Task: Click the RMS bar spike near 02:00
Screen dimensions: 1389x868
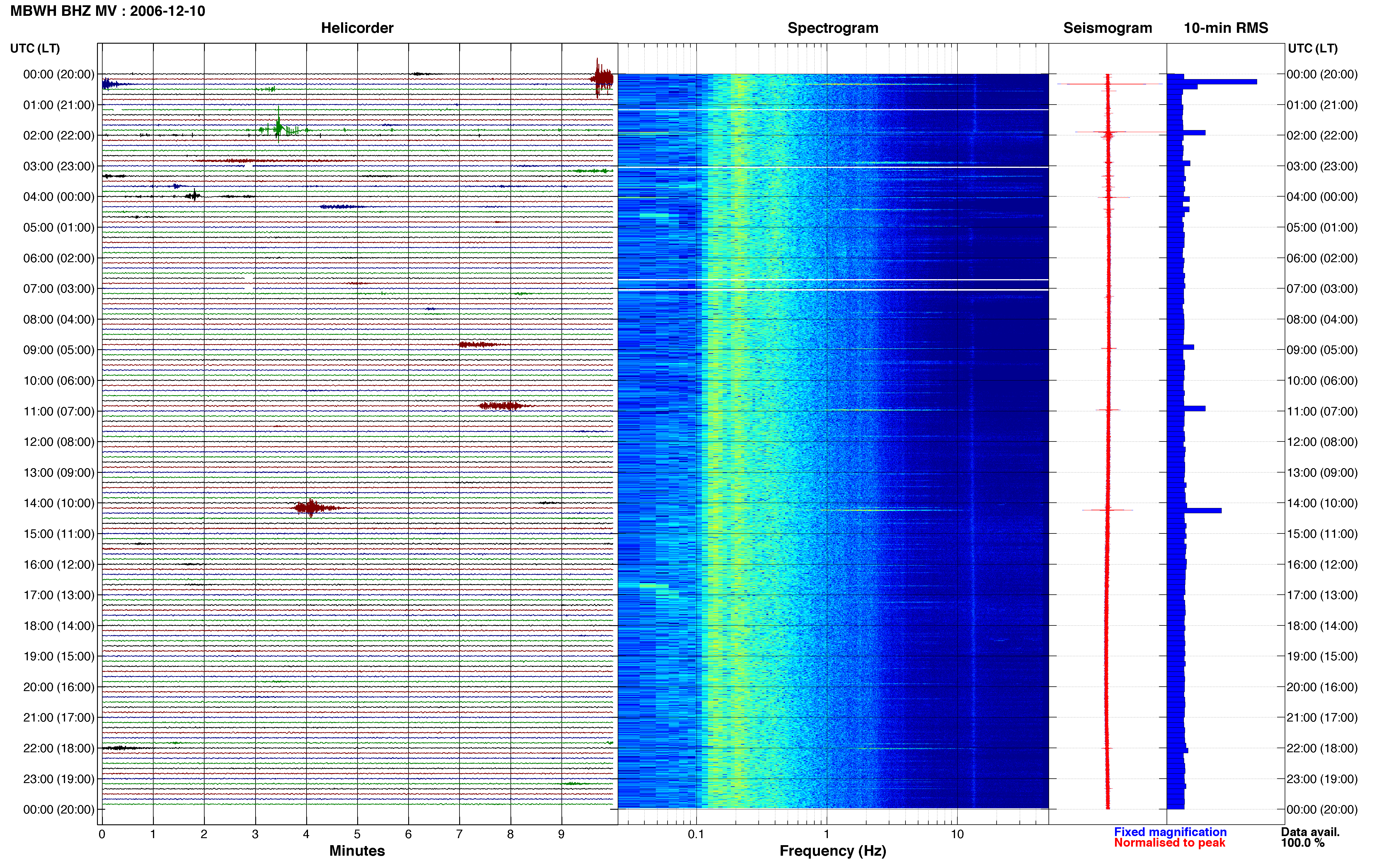Action: pyautogui.click(x=1186, y=133)
